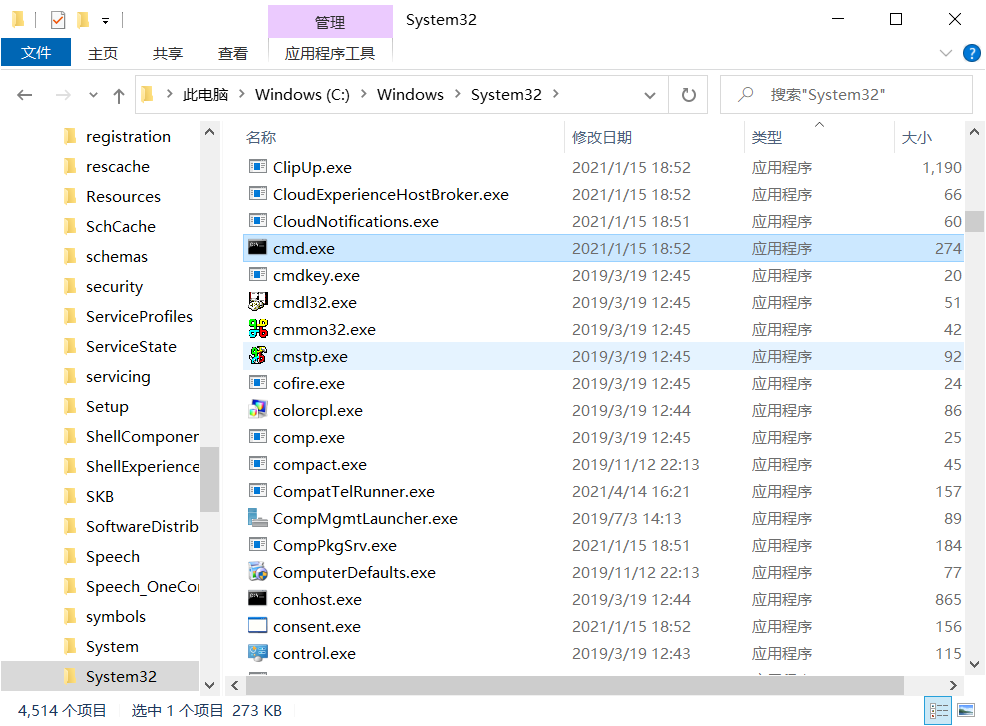Click the cmmon32.exe colorful icon
This screenshot has height=726, width=986.
(257, 329)
